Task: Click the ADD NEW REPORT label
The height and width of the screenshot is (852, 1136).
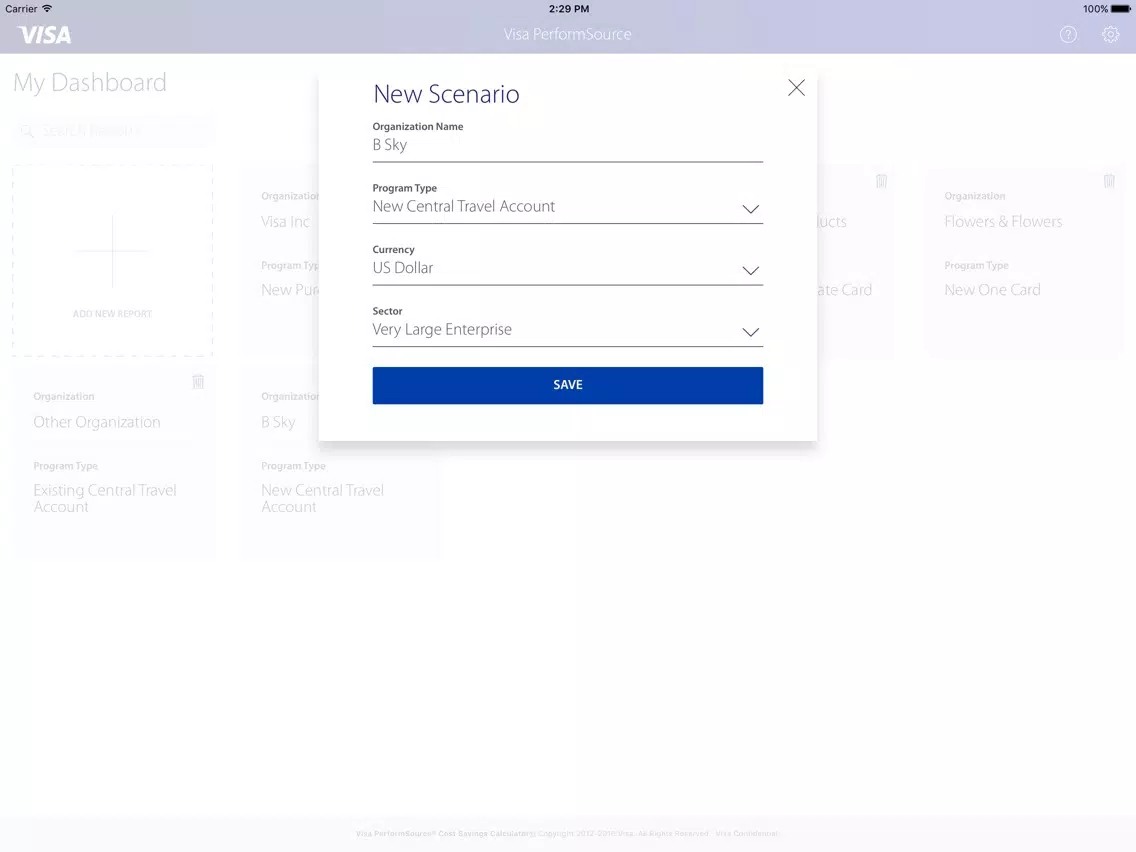Action: (112, 314)
